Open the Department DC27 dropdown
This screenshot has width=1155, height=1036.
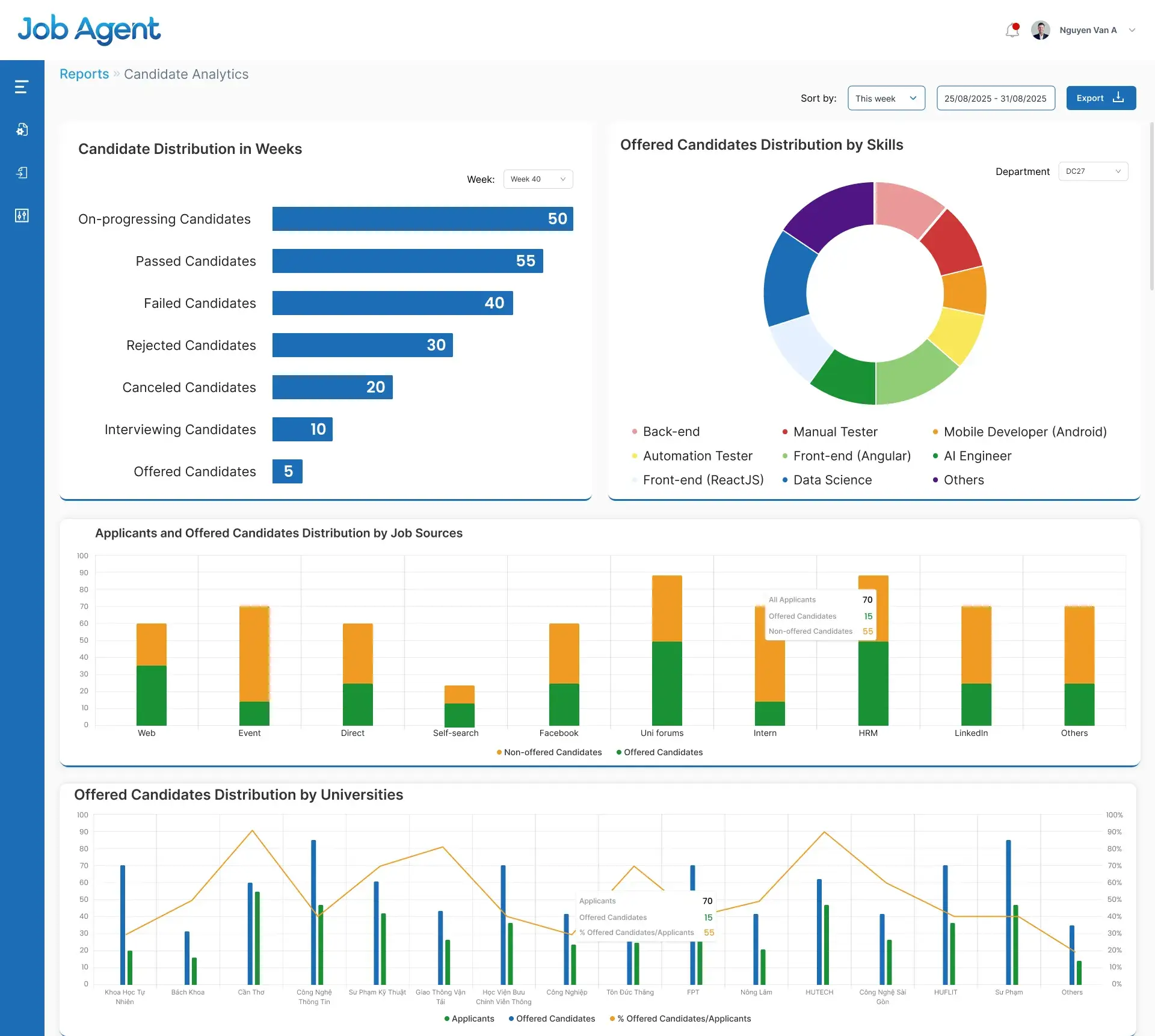point(1093,171)
